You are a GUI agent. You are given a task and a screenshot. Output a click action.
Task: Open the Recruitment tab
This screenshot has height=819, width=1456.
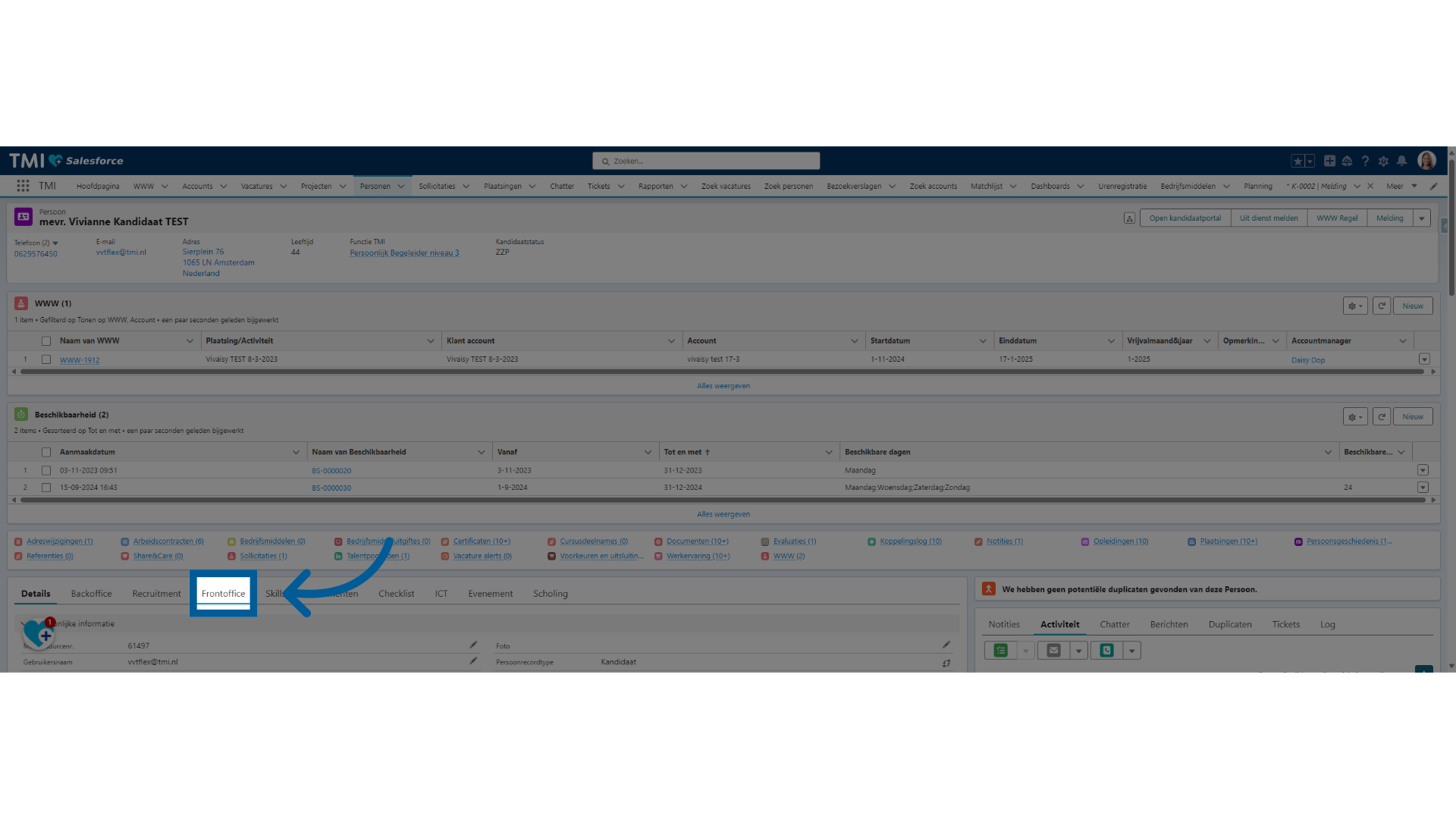[x=156, y=594]
